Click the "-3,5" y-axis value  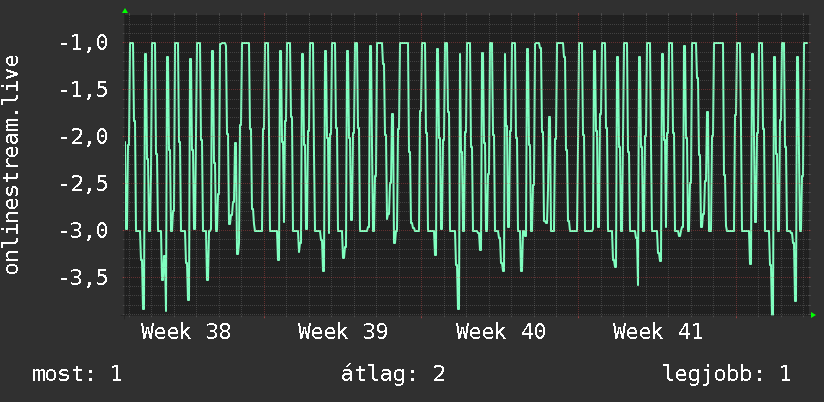point(83,277)
